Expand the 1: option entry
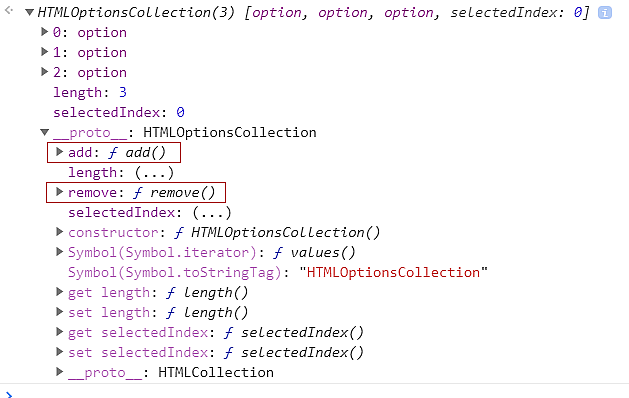This screenshot has width=629, height=398. pyautogui.click(x=45, y=52)
